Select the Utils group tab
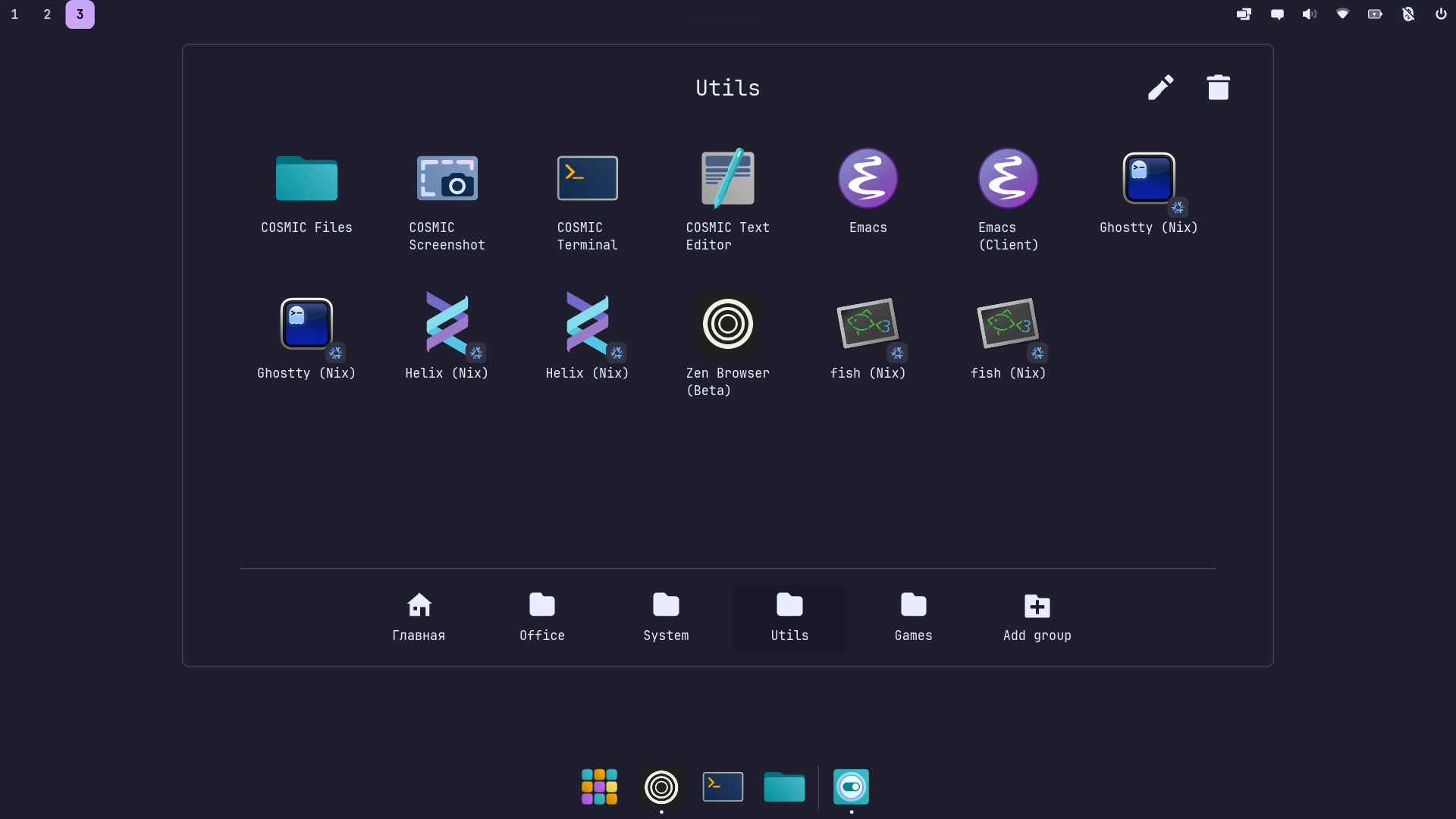Screen dimensions: 1456x819 tap(789, 617)
